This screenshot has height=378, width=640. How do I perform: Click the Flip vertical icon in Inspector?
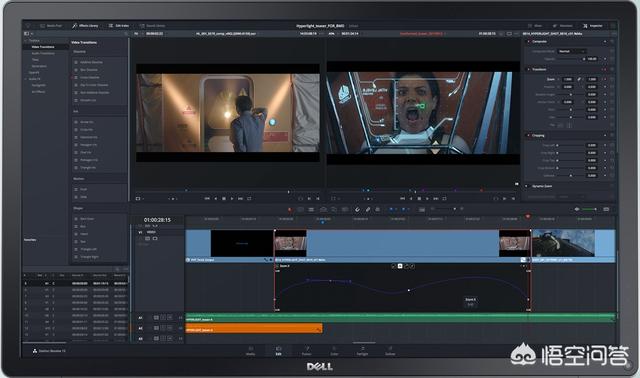(569, 125)
